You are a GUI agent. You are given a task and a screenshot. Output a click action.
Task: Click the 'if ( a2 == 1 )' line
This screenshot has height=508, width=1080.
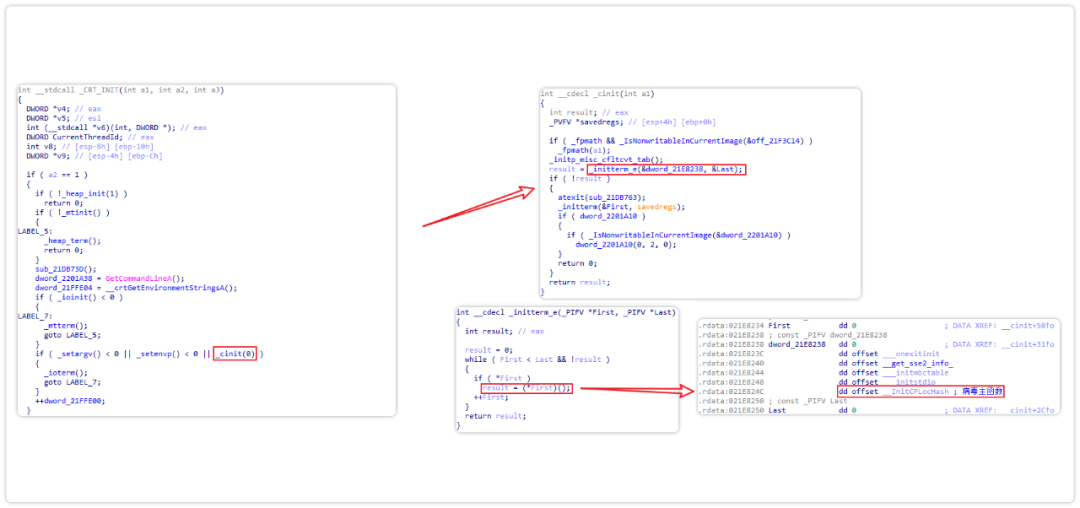(x=57, y=175)
